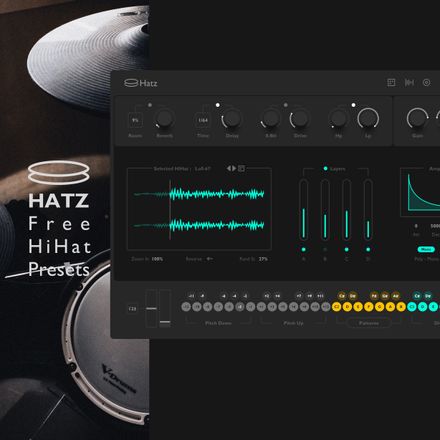Click the 8-Bit knob
This screenshot has height=440, width=440.
(271, 118)
